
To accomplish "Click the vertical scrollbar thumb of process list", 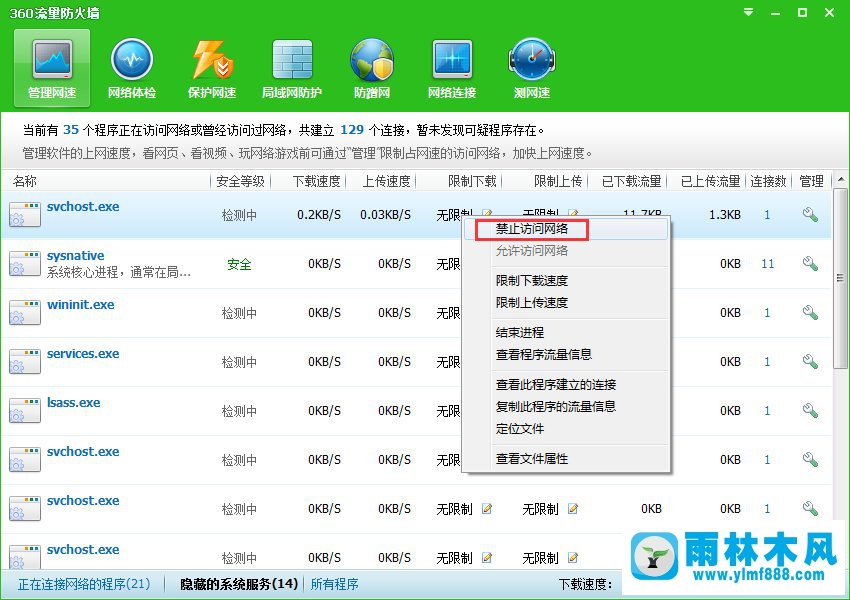I will (x=841, y=278).
